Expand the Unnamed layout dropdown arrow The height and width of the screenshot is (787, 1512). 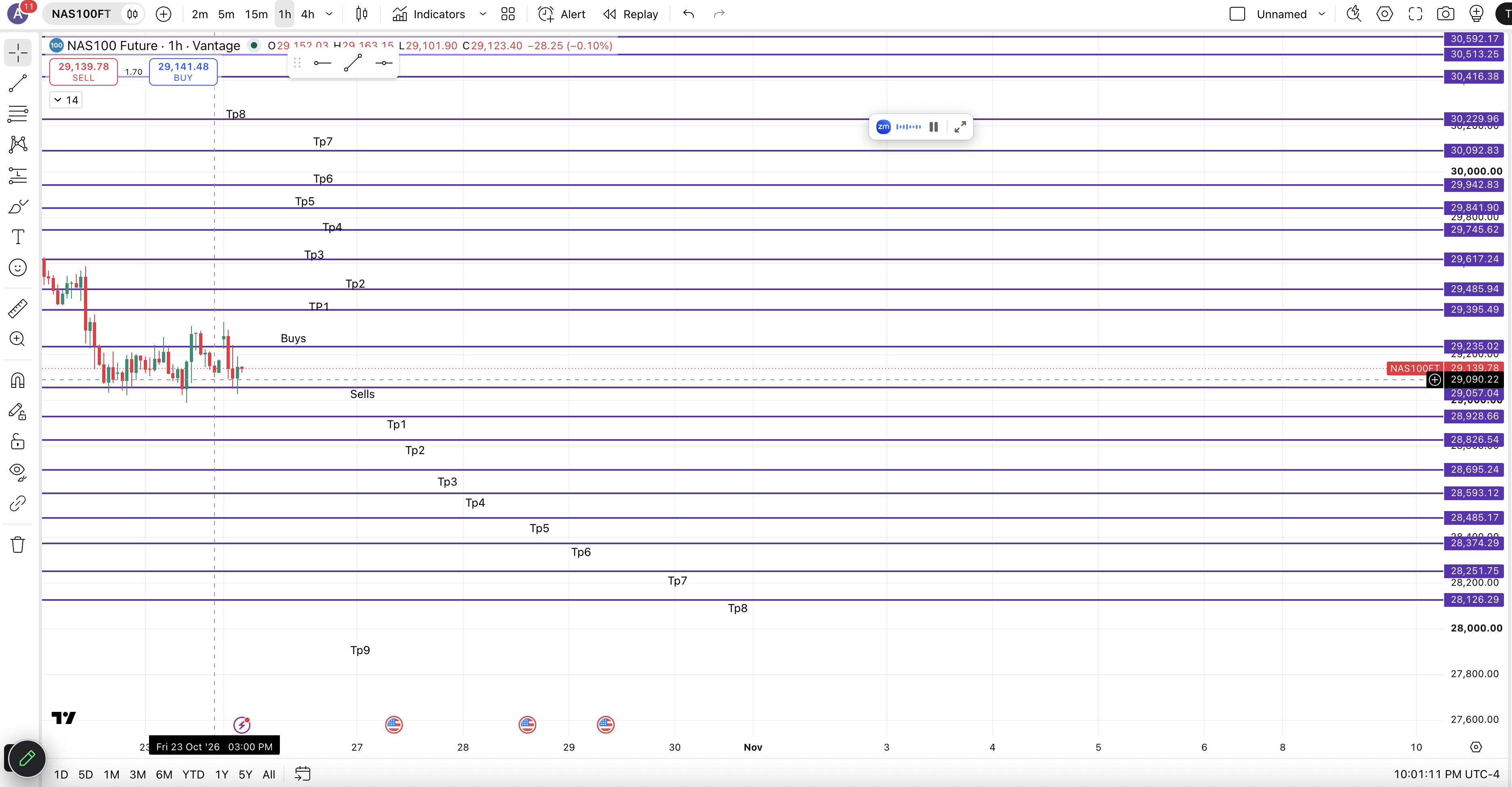[1322, 14]
